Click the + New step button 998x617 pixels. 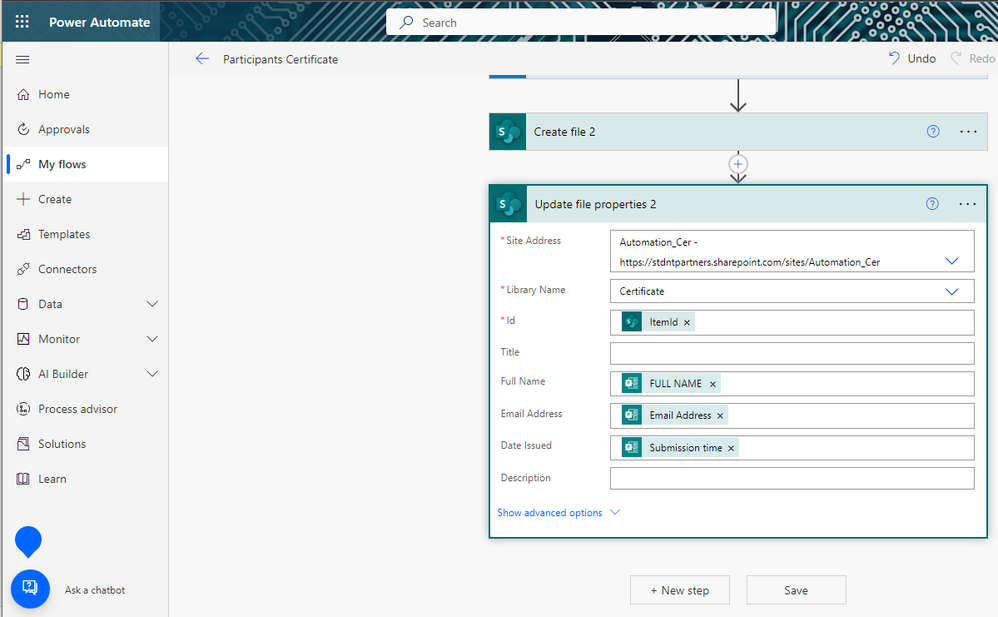click(680, 590)
